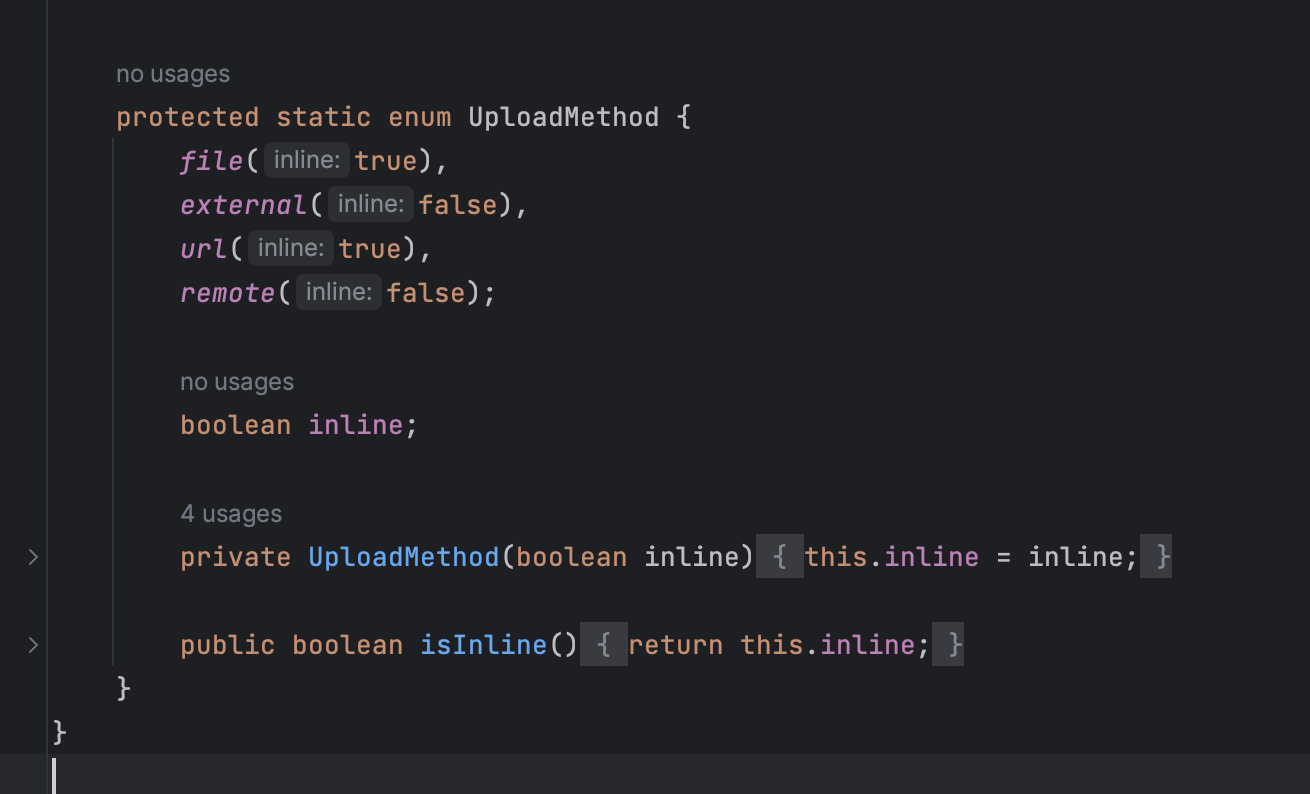Expand the folded isInline method via gutter chevron

point(33,645)
